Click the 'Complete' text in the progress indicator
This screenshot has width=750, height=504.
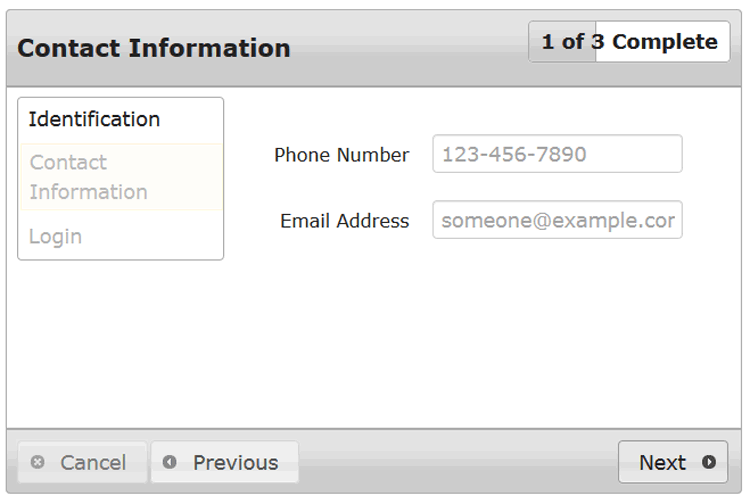665,42
